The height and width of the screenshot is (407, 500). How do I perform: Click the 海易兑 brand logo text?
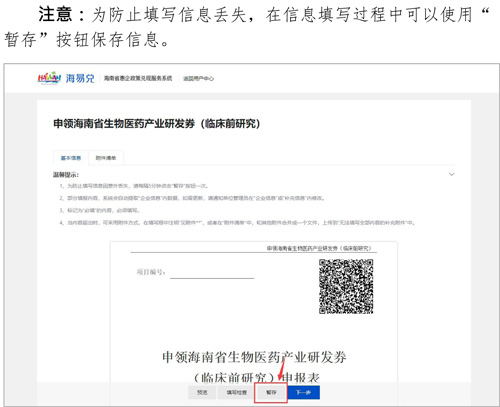pos(80,78)
